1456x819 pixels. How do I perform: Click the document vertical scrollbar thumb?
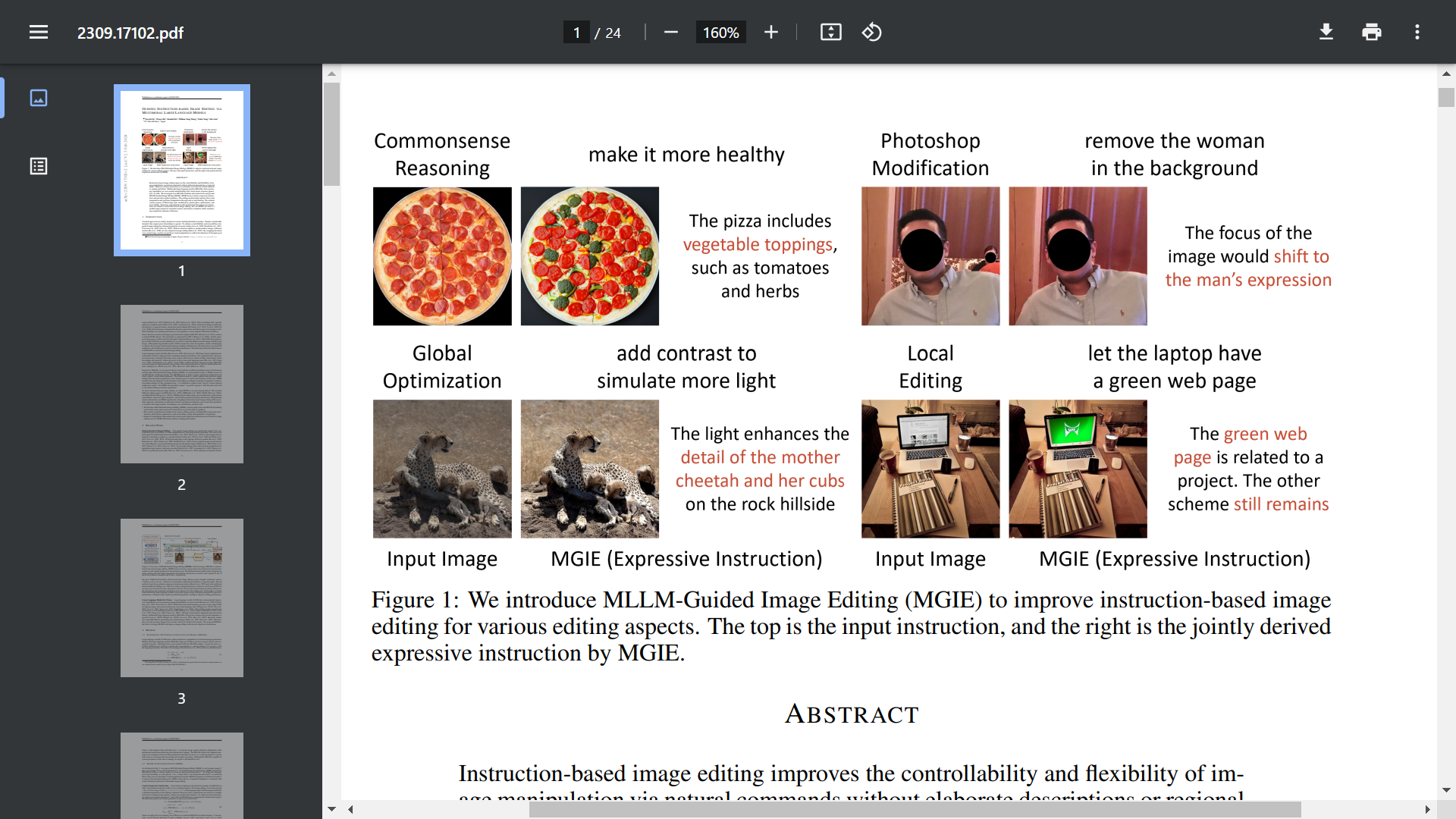(x=1446, y=97)
